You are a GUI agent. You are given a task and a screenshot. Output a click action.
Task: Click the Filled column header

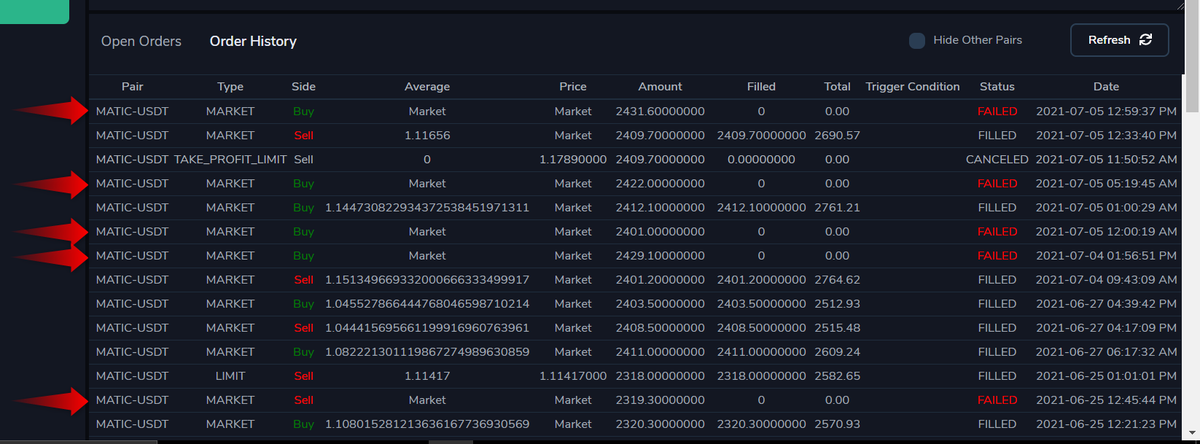point(761,87)
